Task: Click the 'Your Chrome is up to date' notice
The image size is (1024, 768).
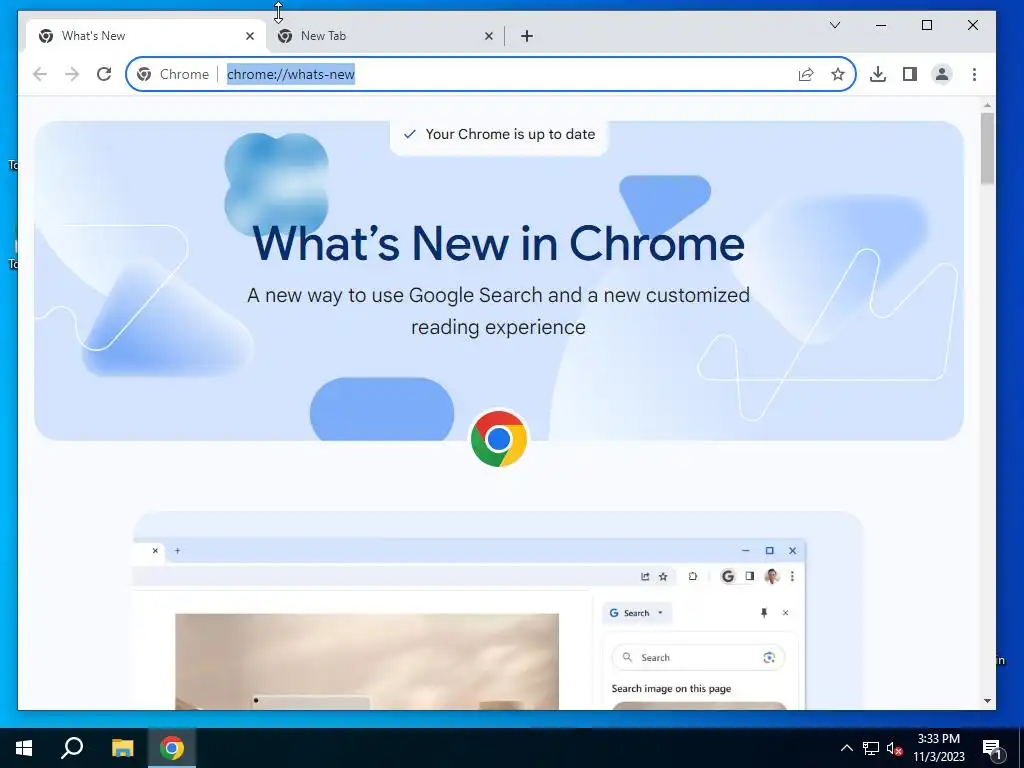Action: point(499,135)
